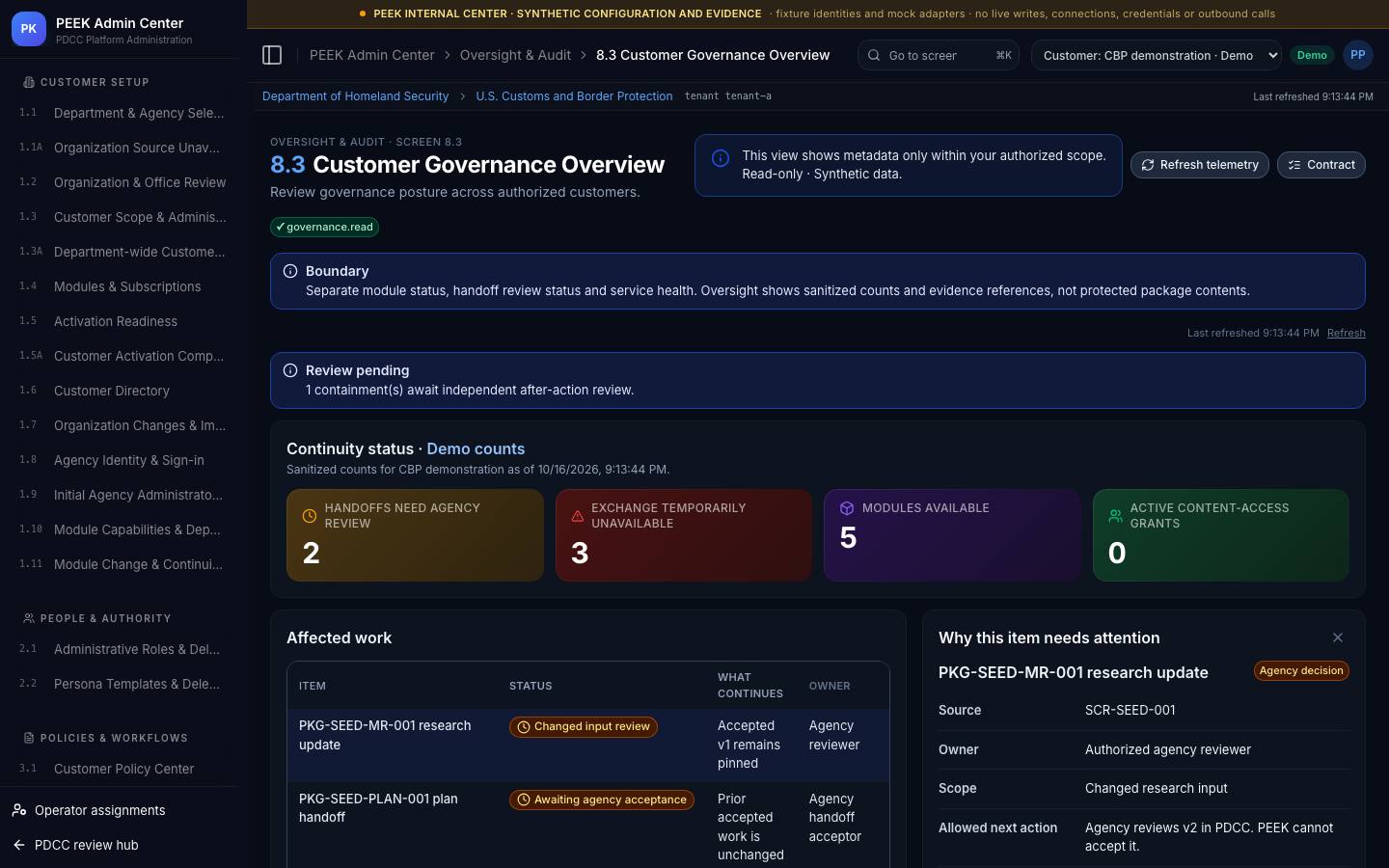Close the attention detail panel
1389x868 pixels.
1337,637
